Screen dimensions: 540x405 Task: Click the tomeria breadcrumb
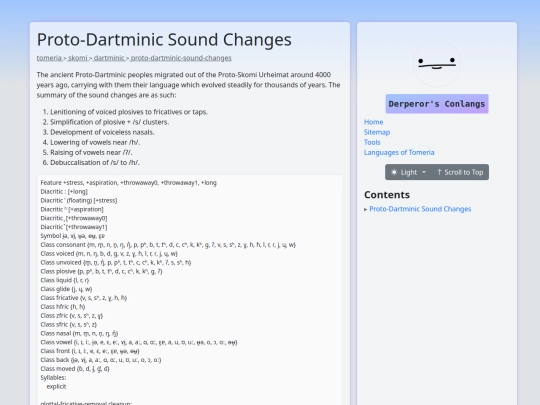49,58
